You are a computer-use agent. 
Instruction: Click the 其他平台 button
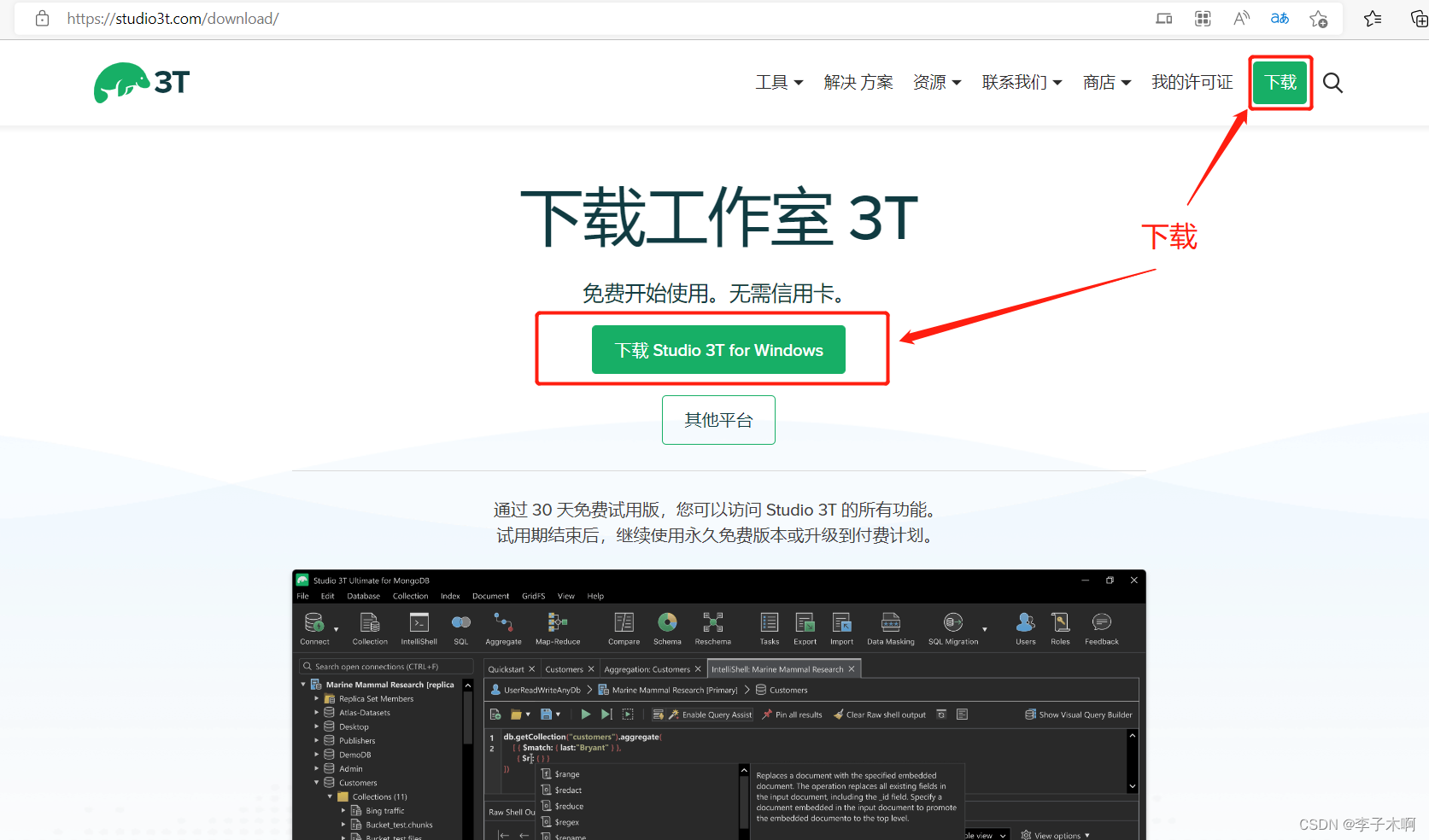click(x=718, y=420)
